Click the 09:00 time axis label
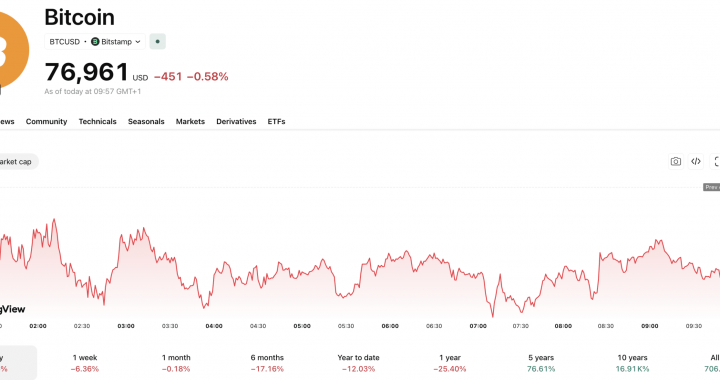 (650, 326)
